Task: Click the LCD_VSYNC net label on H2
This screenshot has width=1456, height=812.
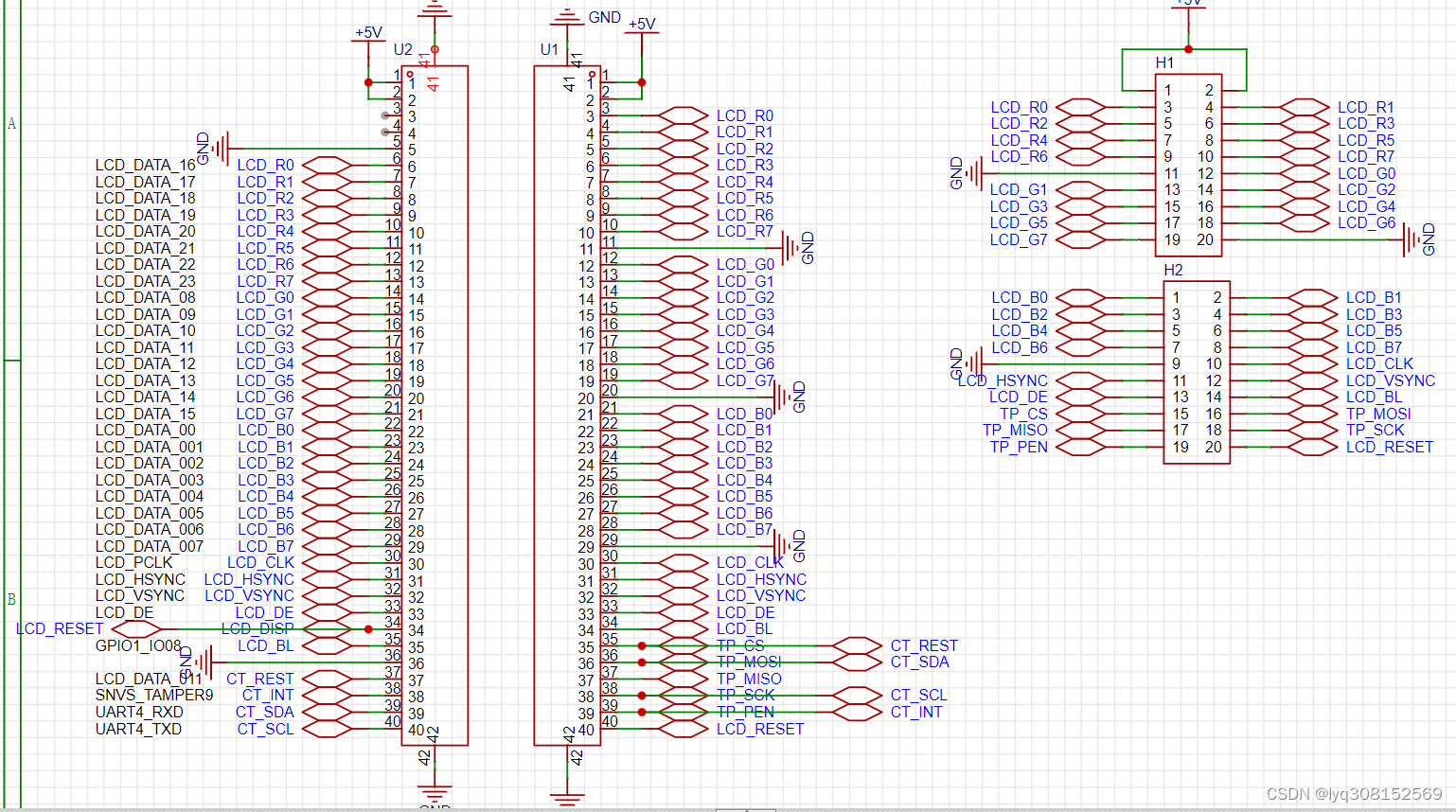Action: pos(1391,380)
